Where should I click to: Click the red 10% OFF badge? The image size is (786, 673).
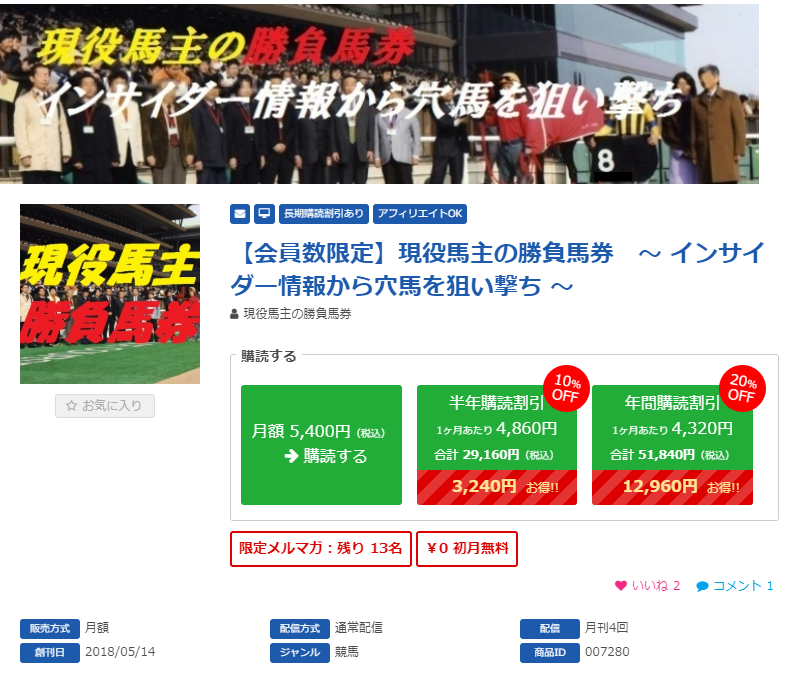566,388
